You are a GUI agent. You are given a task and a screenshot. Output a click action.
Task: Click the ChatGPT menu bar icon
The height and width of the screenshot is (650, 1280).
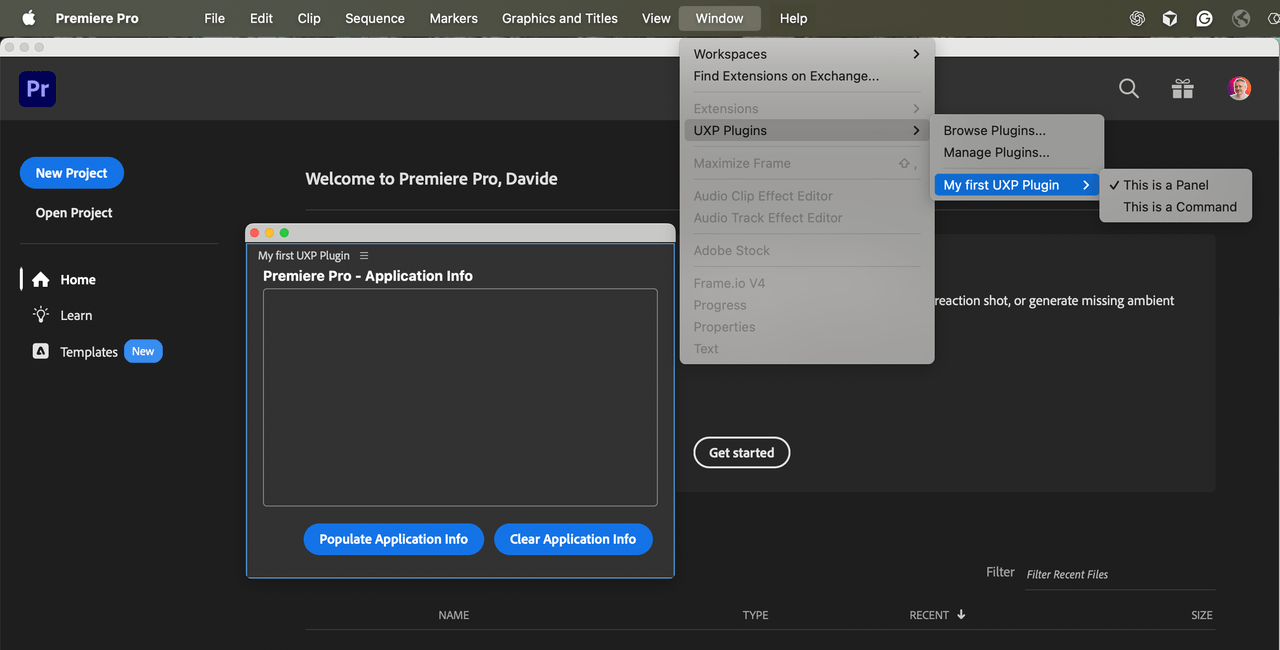click(x=1136, y=18)
